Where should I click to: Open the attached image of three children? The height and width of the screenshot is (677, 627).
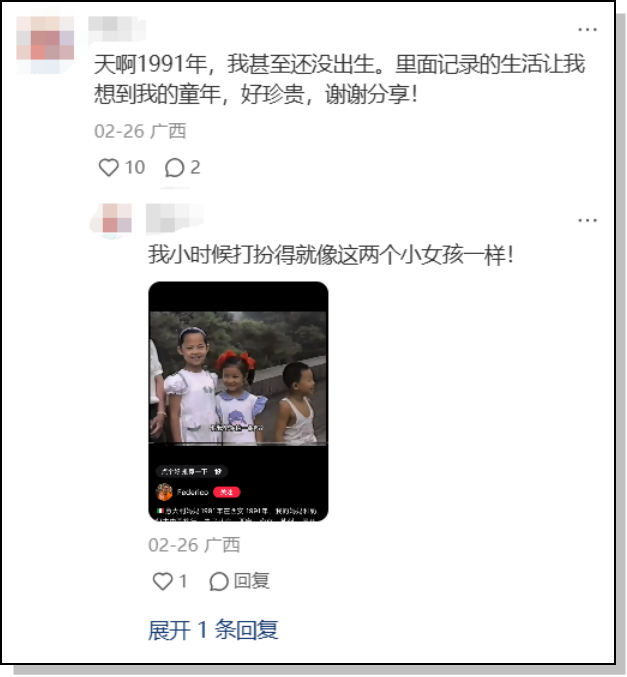pyautogui.click(x=238, y=402)
